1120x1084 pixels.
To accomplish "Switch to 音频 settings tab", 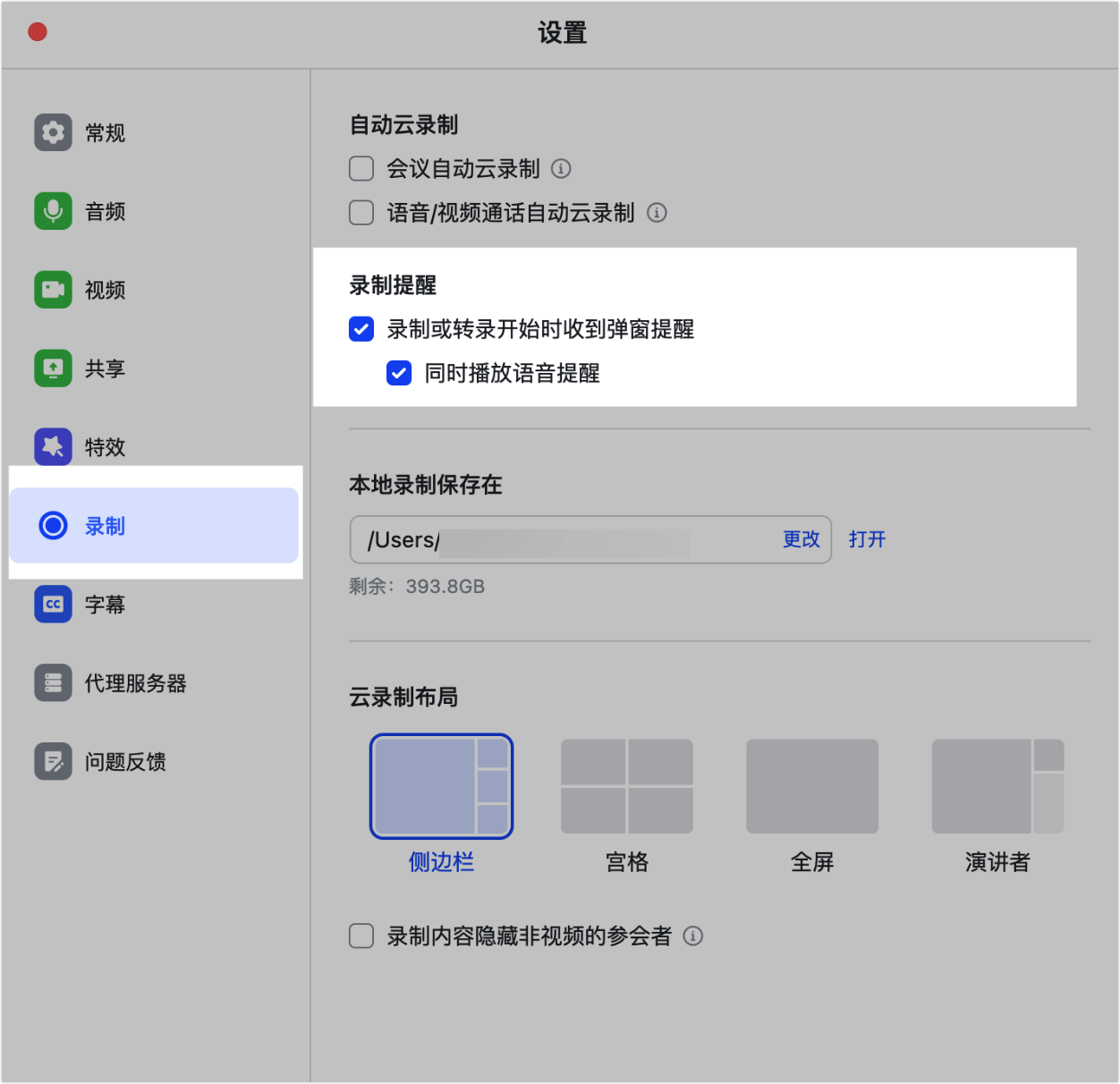I will tap(154, 211).
